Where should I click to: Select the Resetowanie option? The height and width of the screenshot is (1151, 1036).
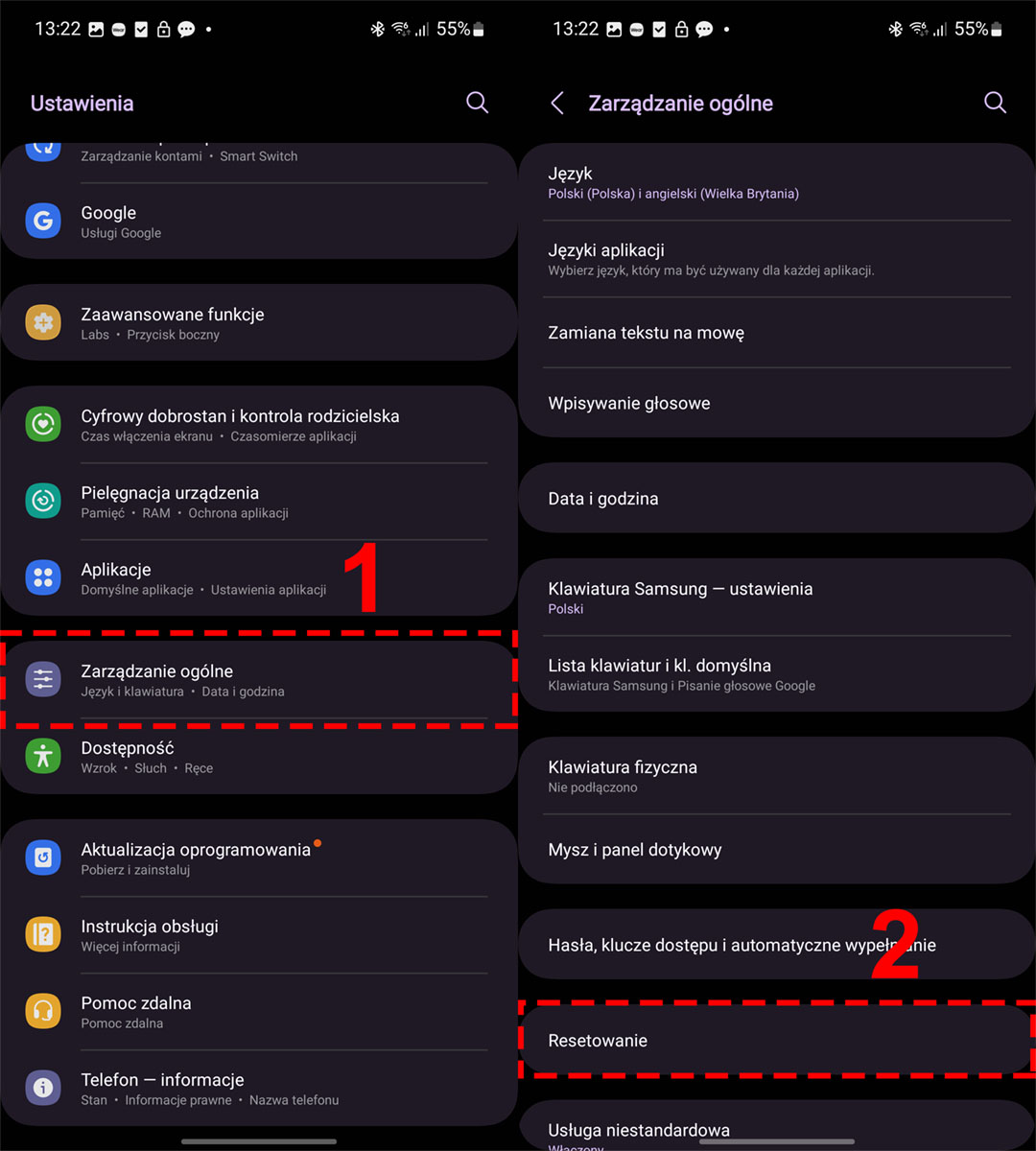click(777, 1041)
